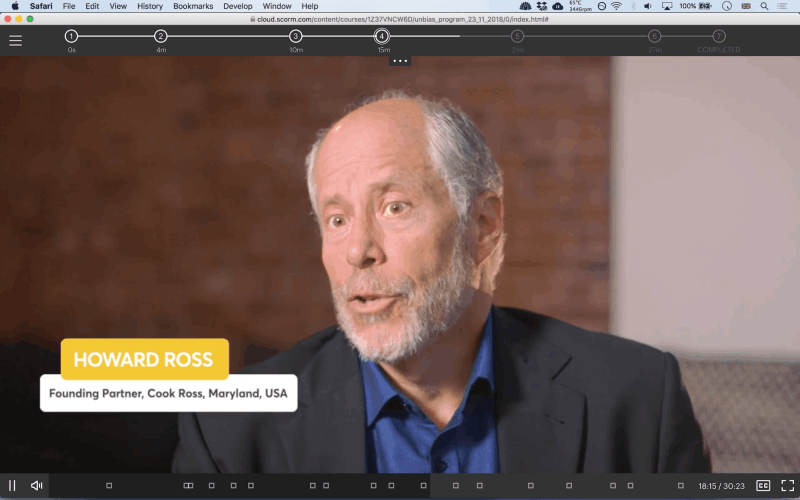The image size is (800, 500).
Task: Toggle closed captions with CC button
Action: (763, 486)
